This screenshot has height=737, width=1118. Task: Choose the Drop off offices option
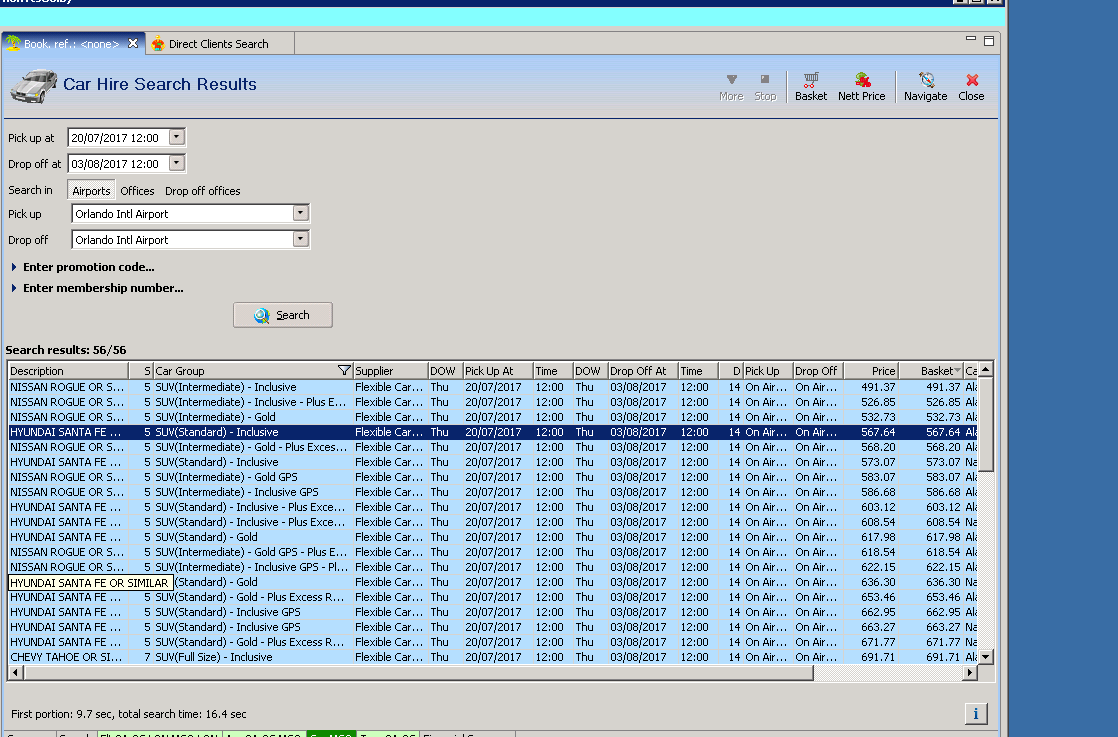coord(202,191)
